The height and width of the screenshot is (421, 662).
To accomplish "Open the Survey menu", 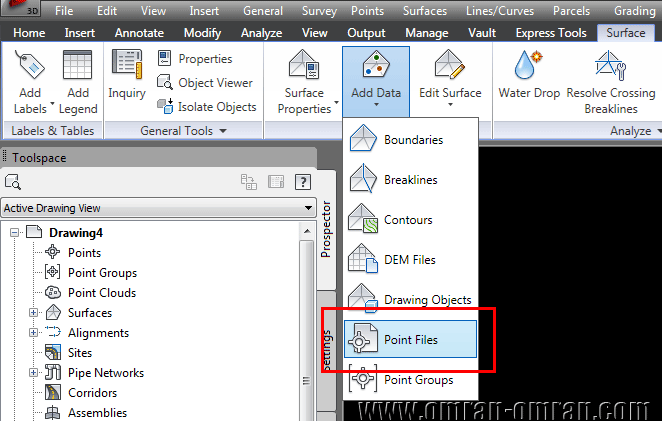I will (x=319, y=11).
